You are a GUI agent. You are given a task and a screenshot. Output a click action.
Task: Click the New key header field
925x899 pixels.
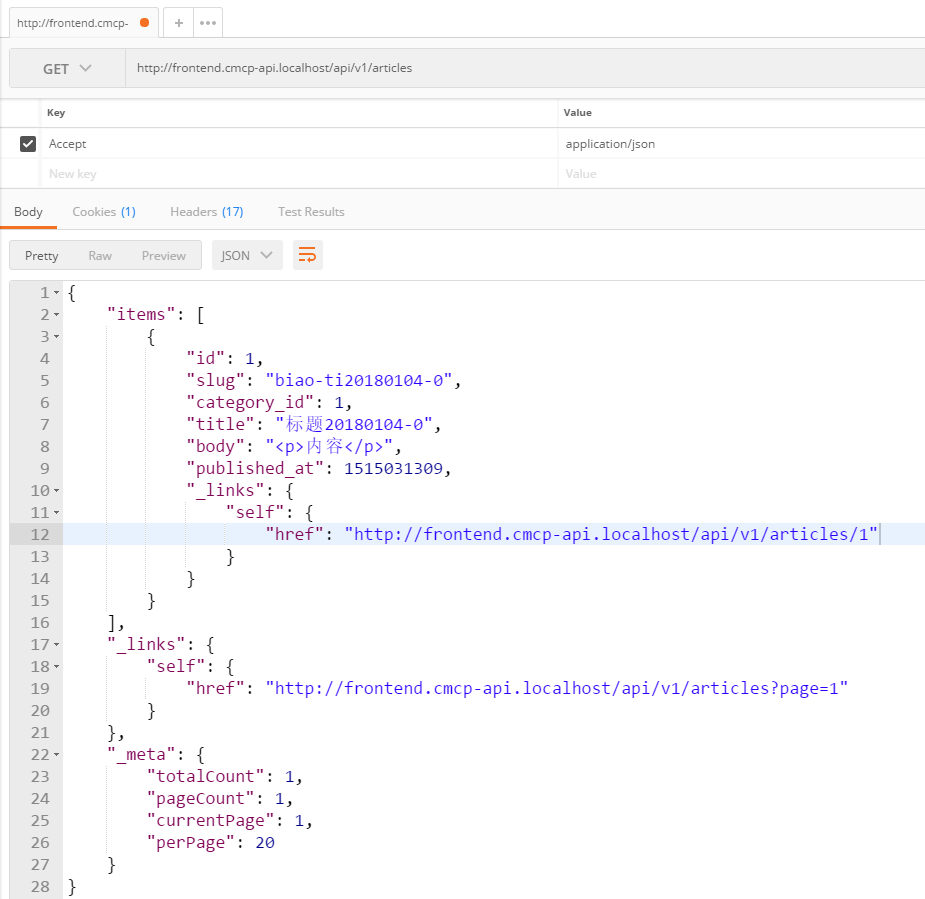(x=300, y=174)
